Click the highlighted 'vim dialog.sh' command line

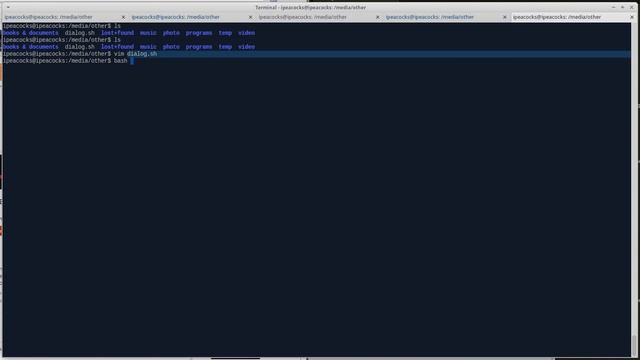(316, 54)
